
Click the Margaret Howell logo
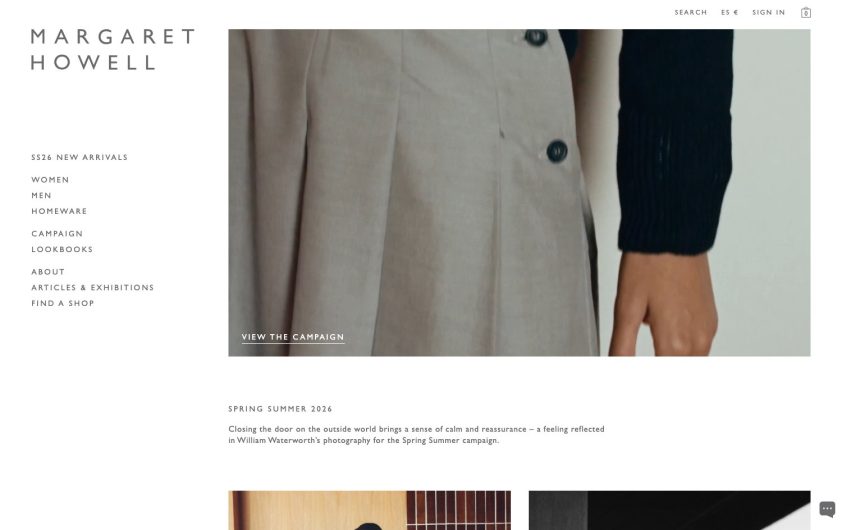coord(113,49)
